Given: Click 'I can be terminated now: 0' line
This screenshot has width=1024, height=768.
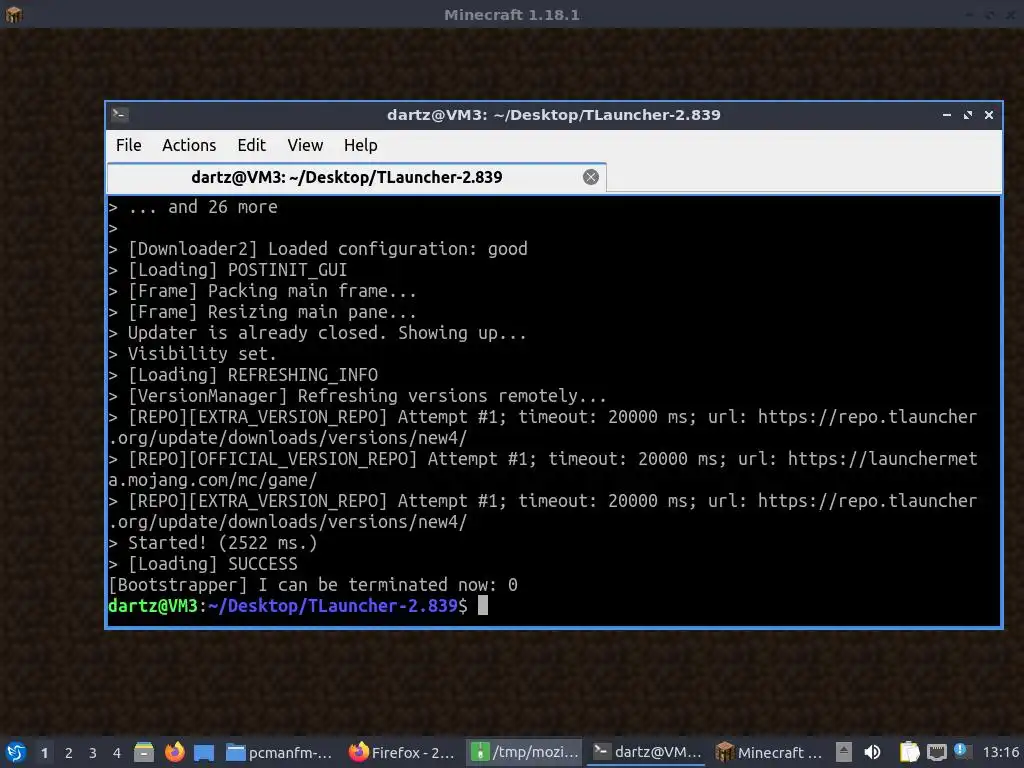Looking at the screenshot, I should (x=313, y=584).
